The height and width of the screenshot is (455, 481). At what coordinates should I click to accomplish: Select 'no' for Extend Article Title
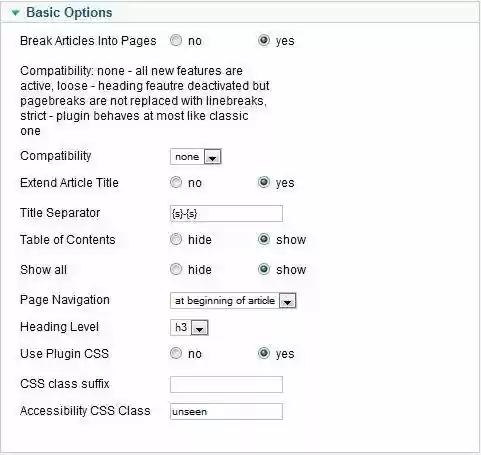[176, 182]
